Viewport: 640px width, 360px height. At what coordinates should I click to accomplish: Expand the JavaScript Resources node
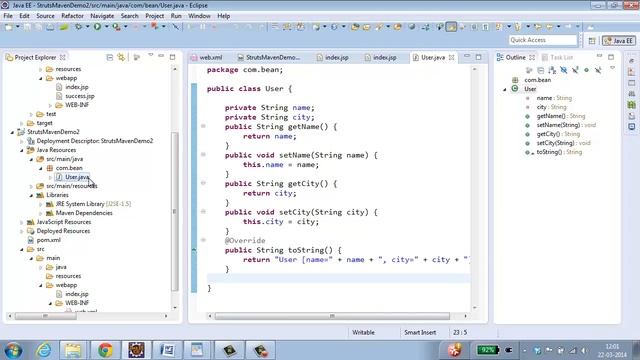click(x=22, y=222)
